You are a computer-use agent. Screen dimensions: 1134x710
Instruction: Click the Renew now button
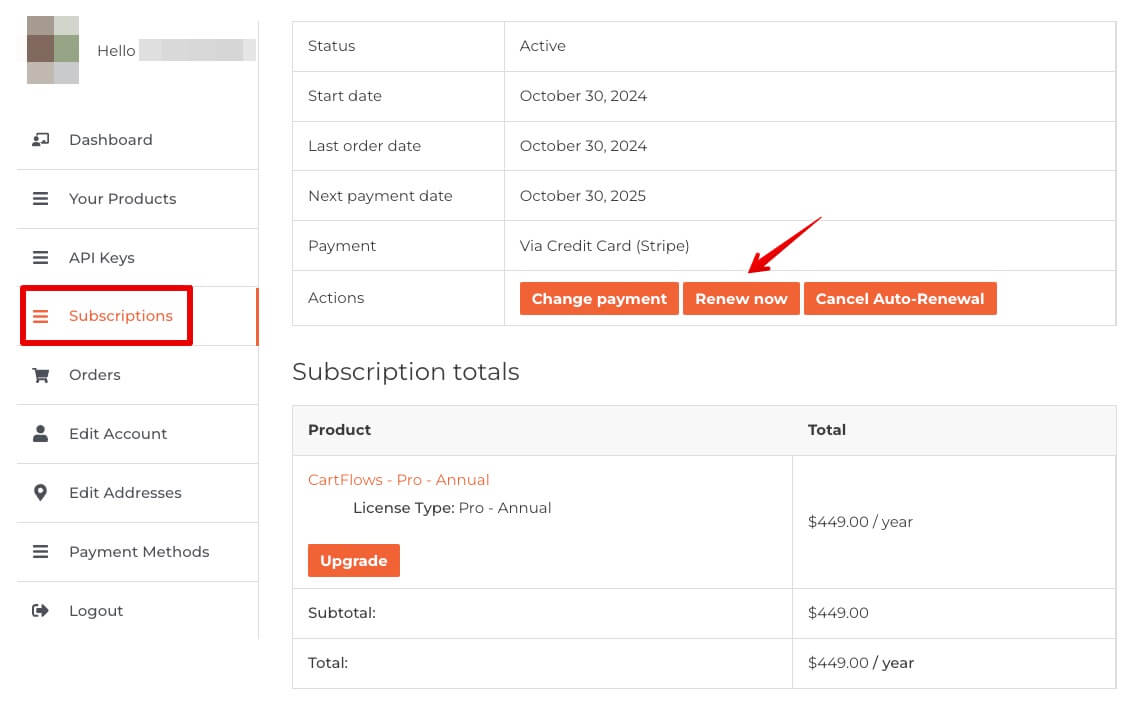coord(741,299)
